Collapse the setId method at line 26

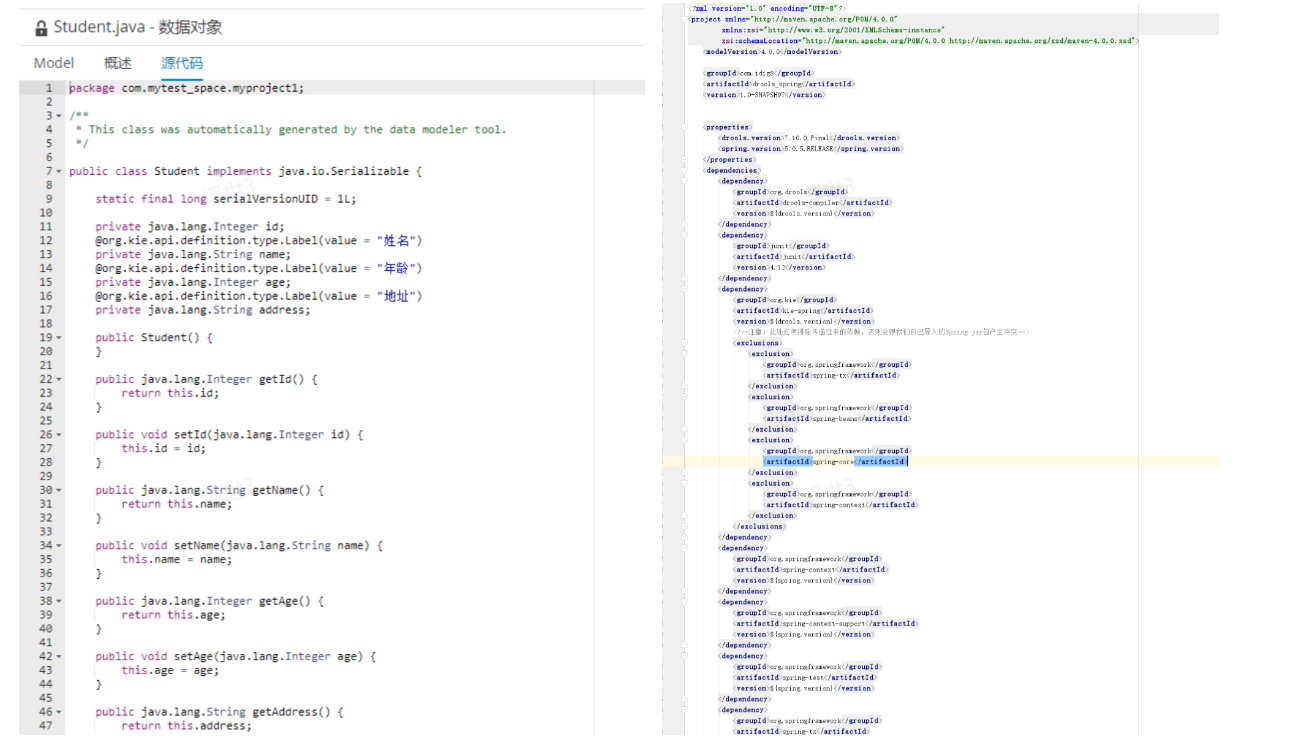(58, 435)
